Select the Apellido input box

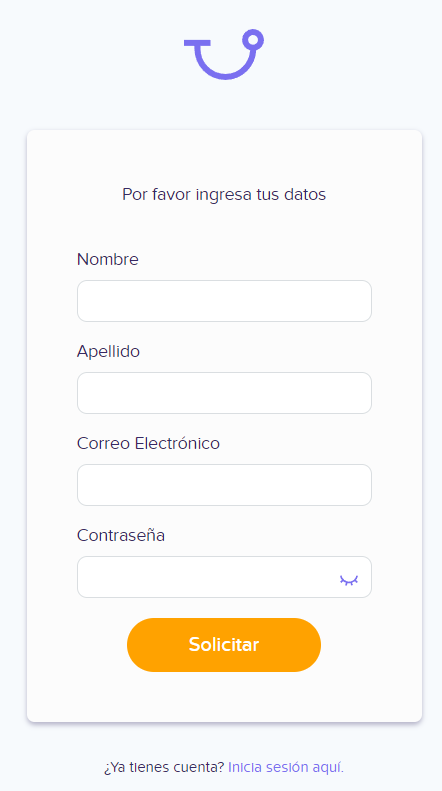pos(224,393)
